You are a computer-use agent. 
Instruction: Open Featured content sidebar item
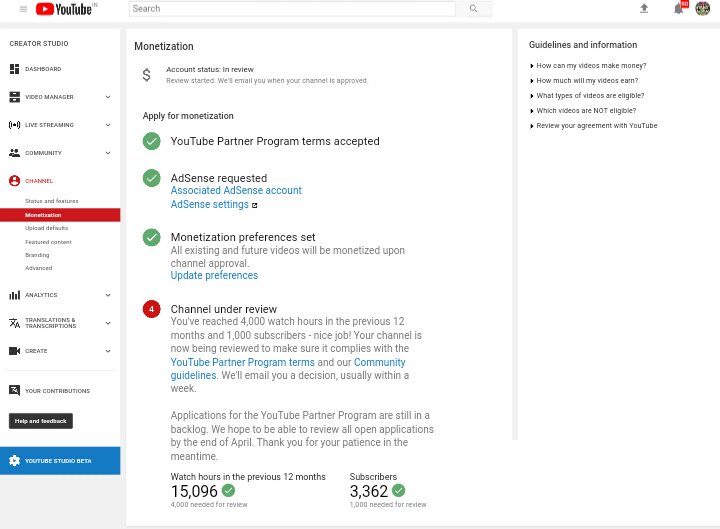pos(49,242)
